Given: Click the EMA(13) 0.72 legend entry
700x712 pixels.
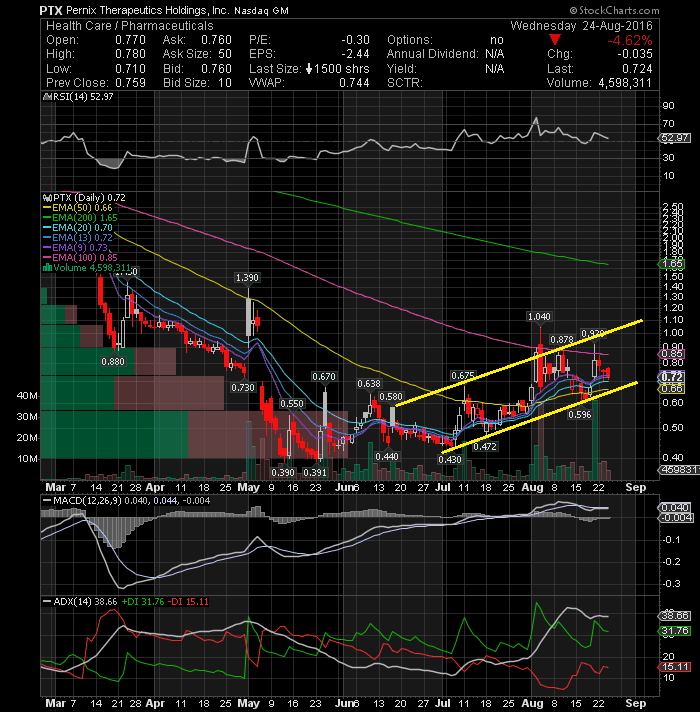Looking at the screenshot, I should click(x=82, y=238).
